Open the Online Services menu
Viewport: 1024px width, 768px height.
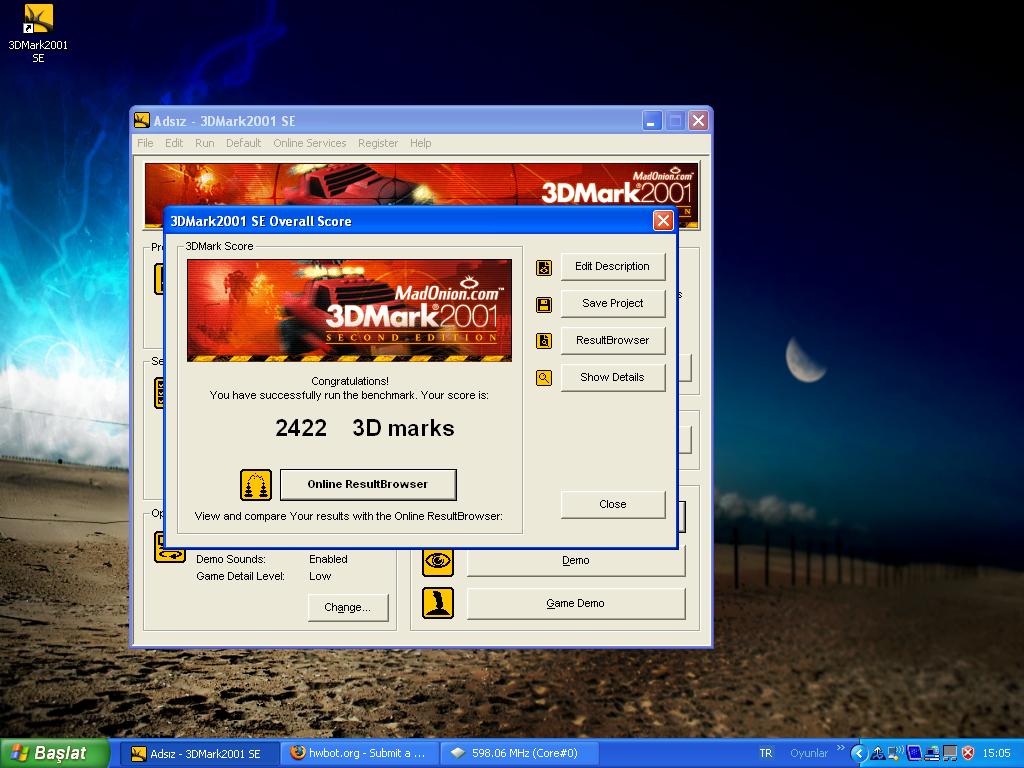pos(310,143)
